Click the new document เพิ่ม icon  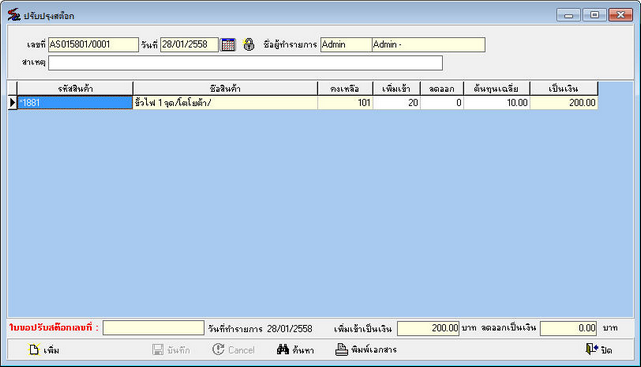tap(34, 350)
